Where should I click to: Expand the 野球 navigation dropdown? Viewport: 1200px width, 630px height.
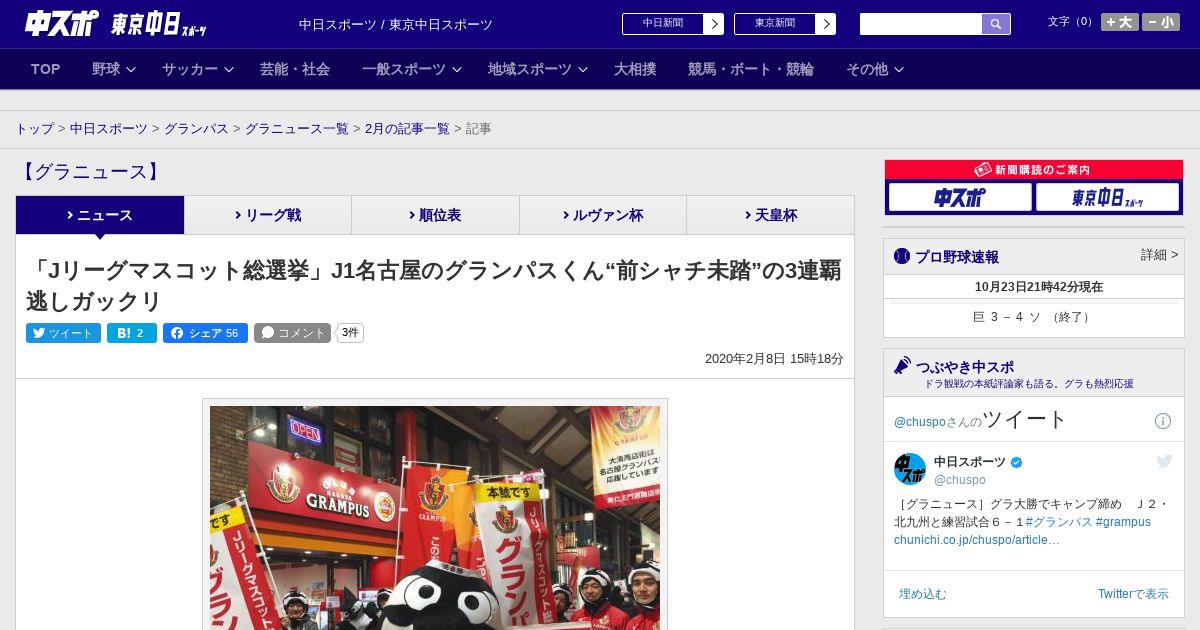pyautogui.click(x=114, y=69)
